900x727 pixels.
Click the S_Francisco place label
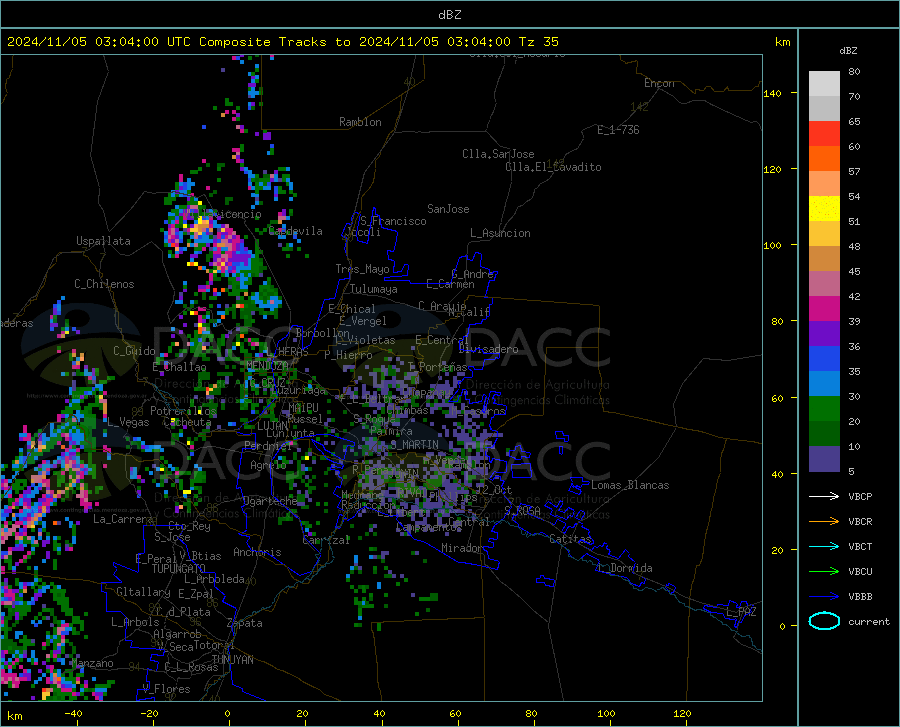[393, 221]
